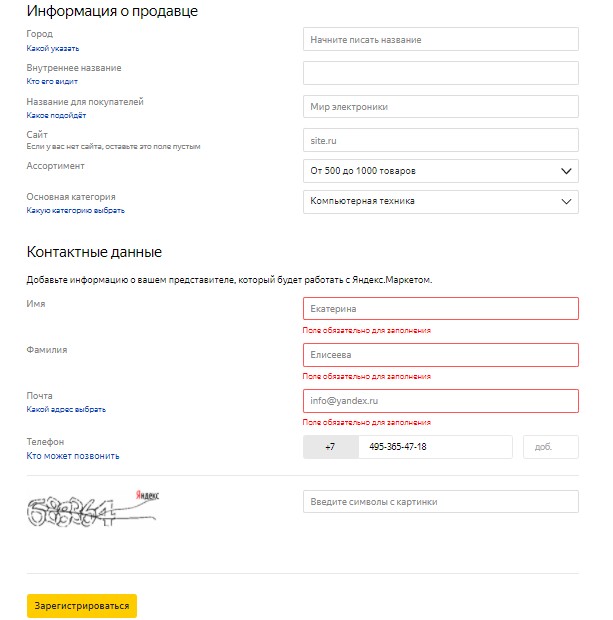Focus the Город input field
Screen dimensions: 613x620
pos(441,39)
